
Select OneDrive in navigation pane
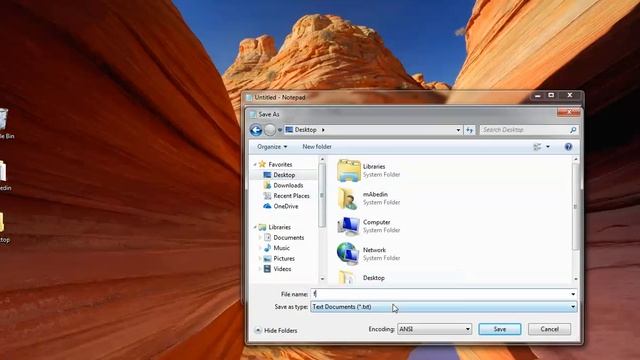click(x=286, y=206)
